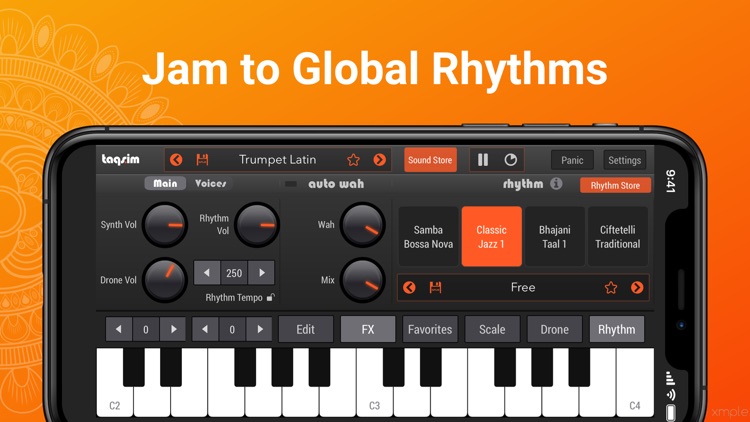Open the Sound Store

pos(430,160)
